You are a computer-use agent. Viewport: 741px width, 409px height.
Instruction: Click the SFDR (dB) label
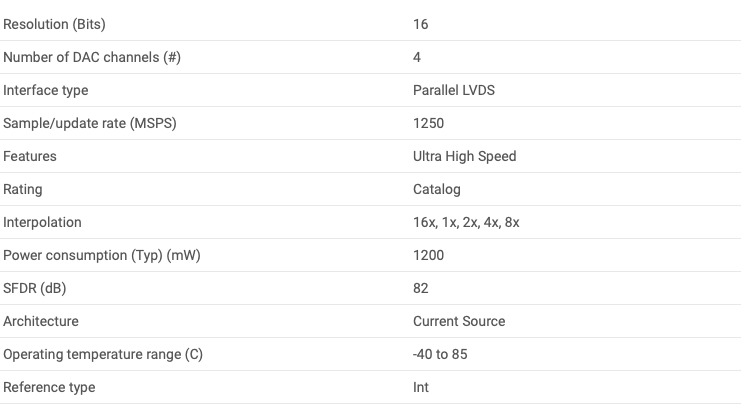point(34,288)
